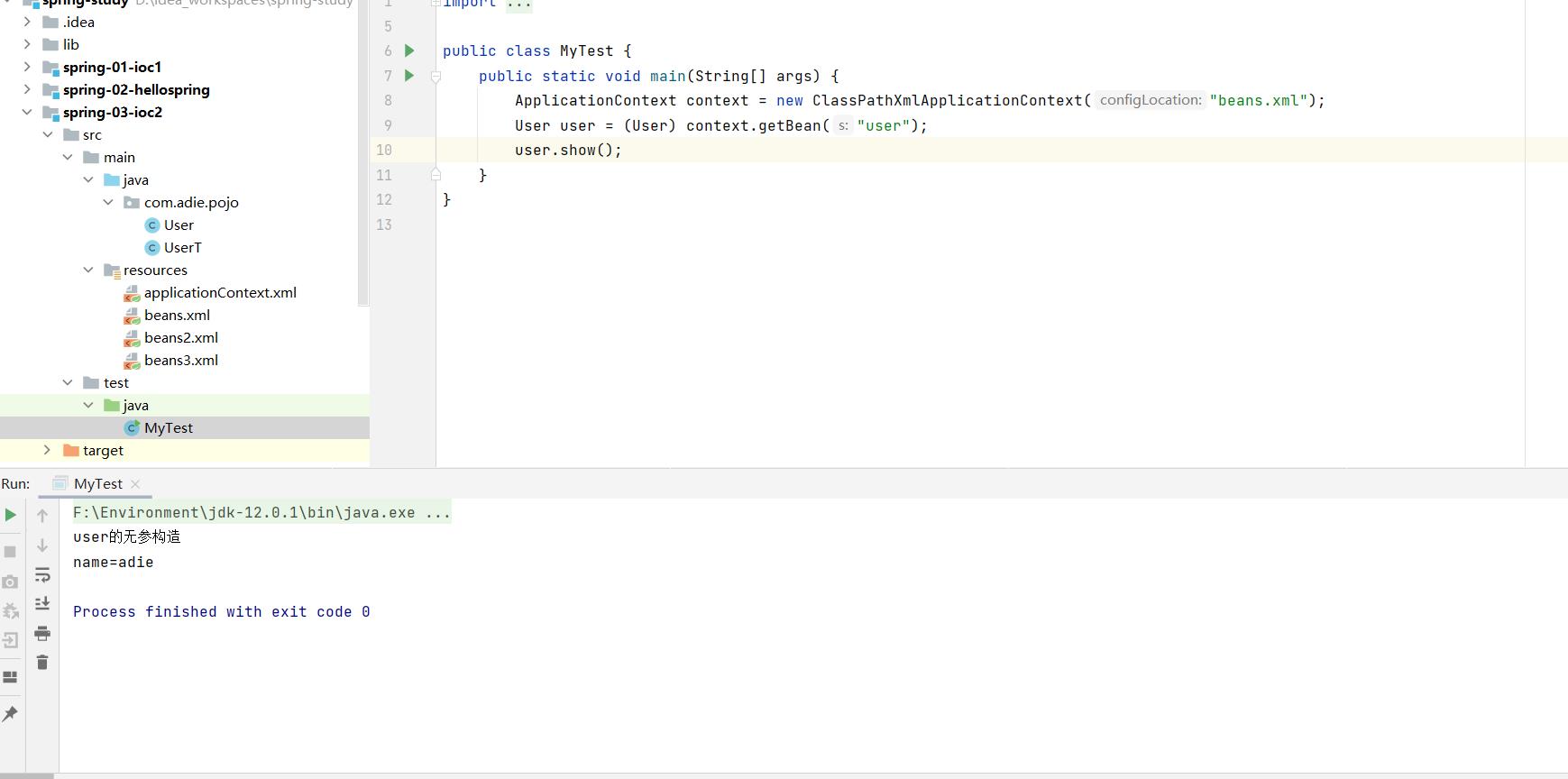Expand the spring-01-ioc1 module
Viewport: 1568px width, 779px height.
[27, 67]
